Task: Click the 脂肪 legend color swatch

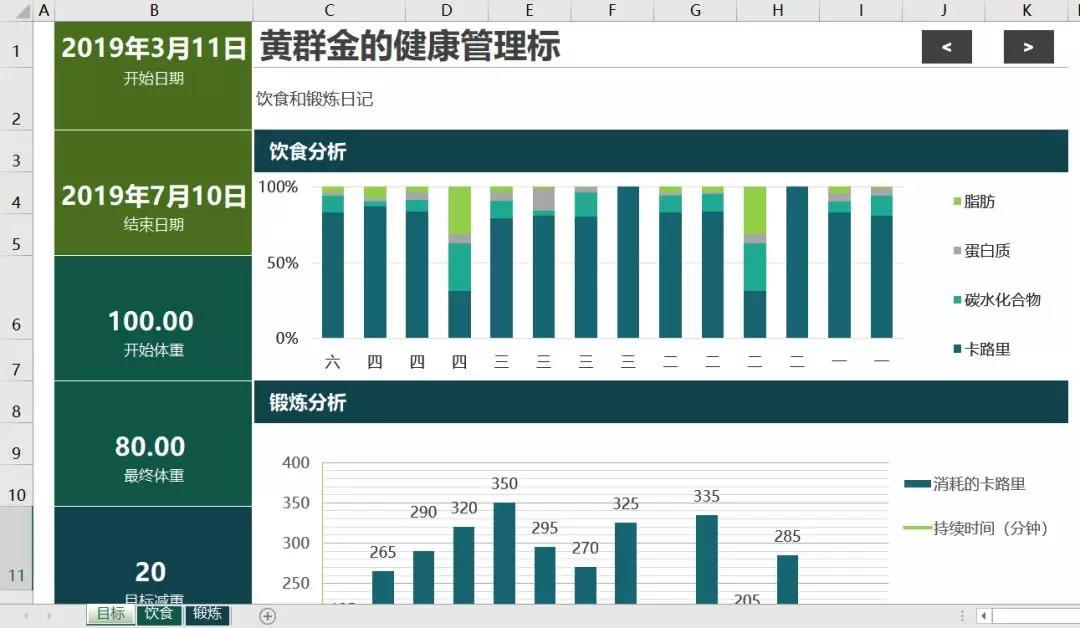Action: [957, 201]
